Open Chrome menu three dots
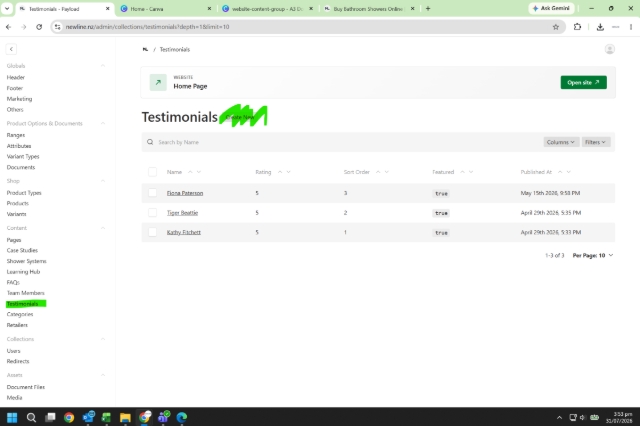This screenshot has height=426, width=640. (x=631, y=27)
